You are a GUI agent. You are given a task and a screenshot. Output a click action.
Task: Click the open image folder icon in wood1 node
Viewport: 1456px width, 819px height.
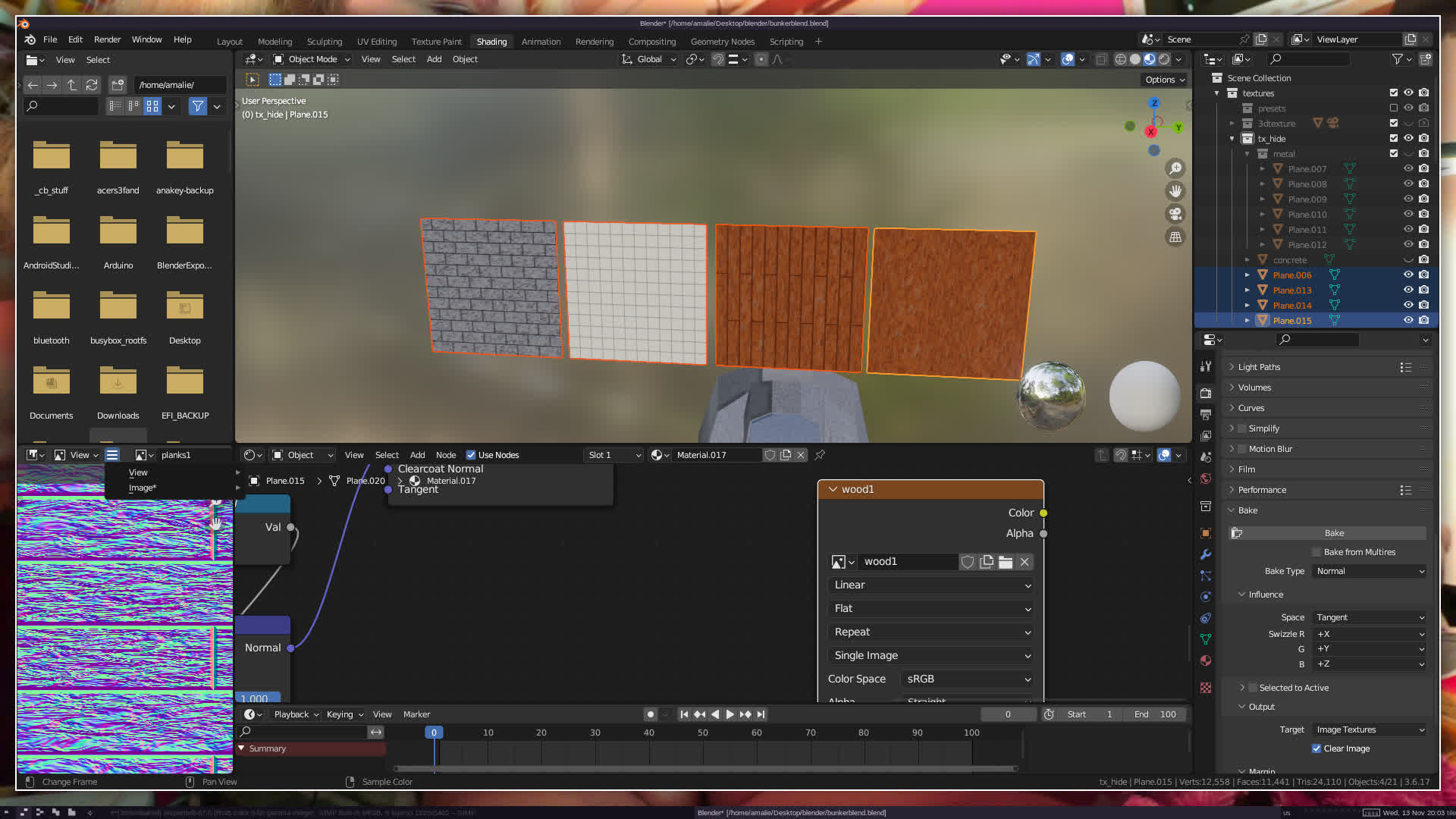point(1006,562)
